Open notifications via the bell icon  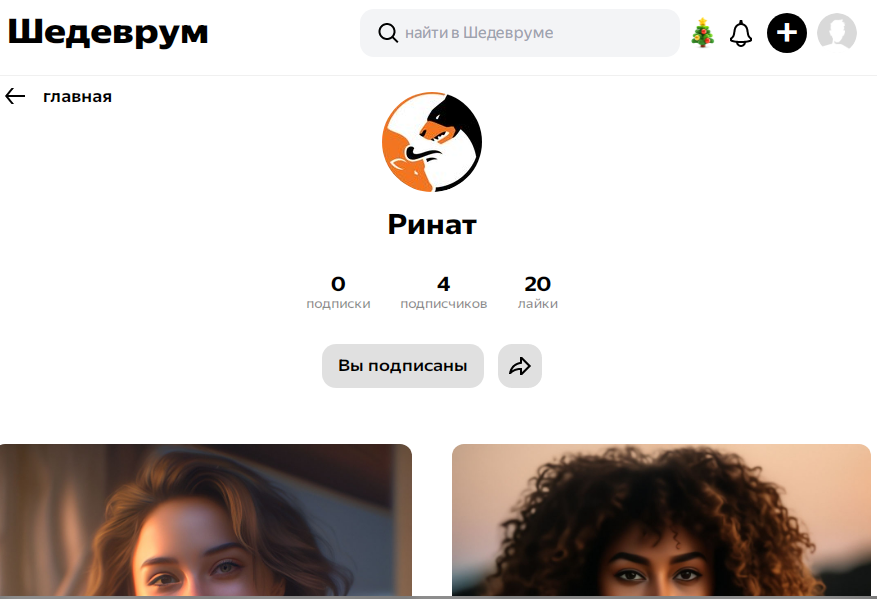coord(741,34)
